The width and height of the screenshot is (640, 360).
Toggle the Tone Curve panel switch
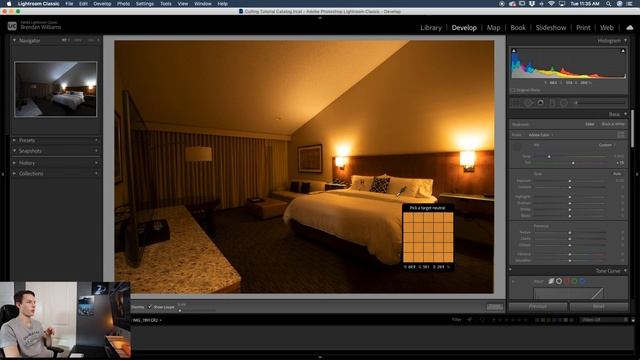510,270
